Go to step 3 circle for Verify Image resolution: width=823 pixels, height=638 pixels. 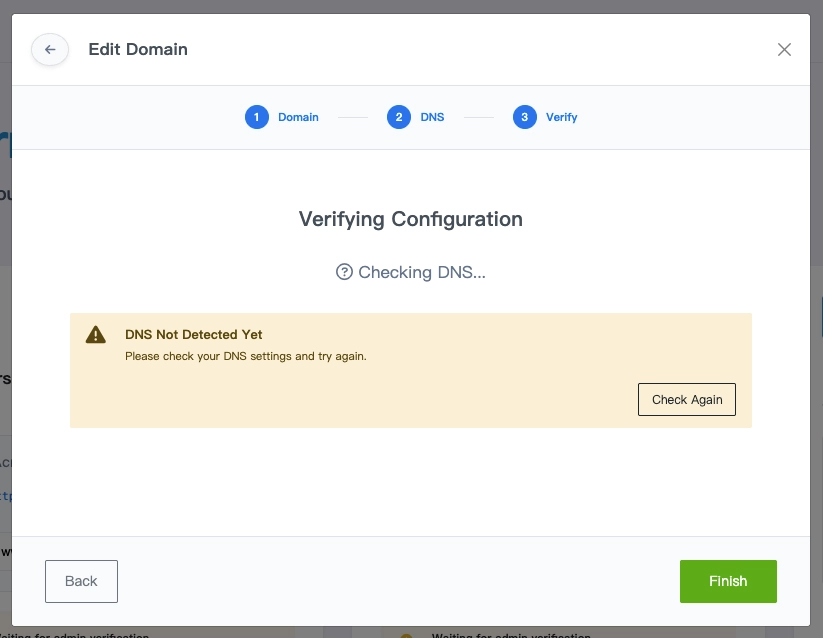pyautogui.click(x=525, y=117)
